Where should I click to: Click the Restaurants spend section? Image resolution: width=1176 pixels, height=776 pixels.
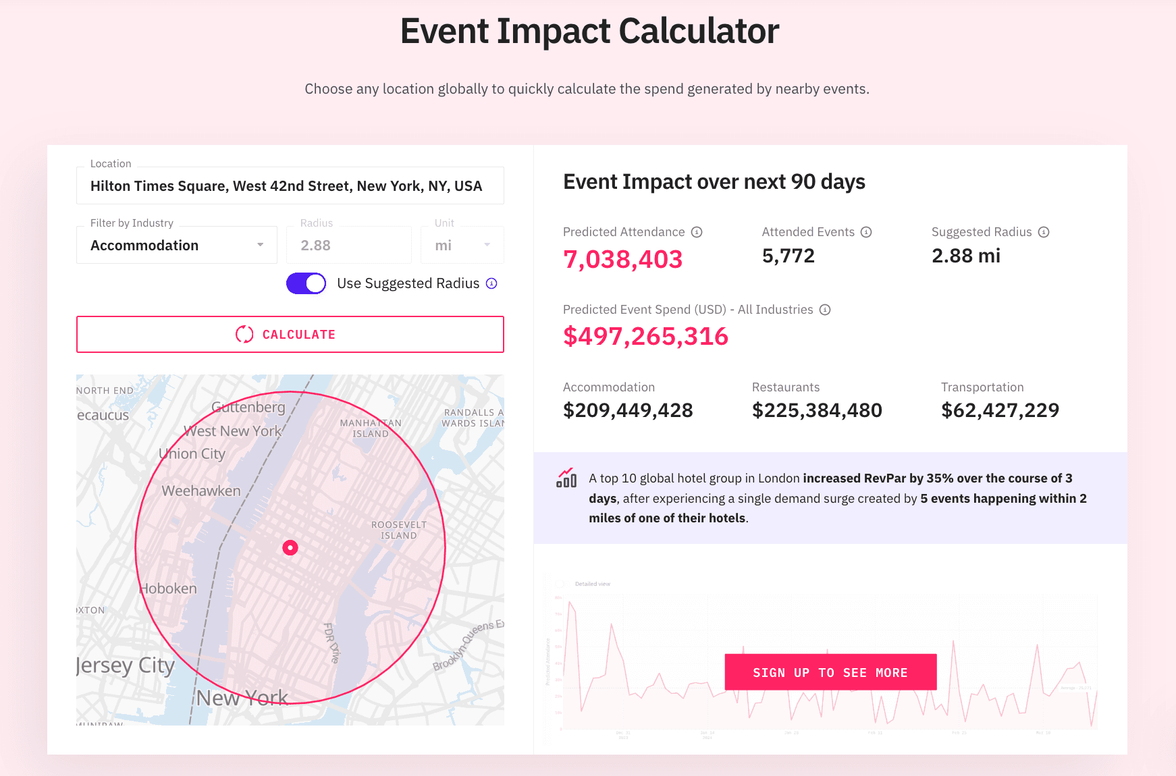coord(817,409)
